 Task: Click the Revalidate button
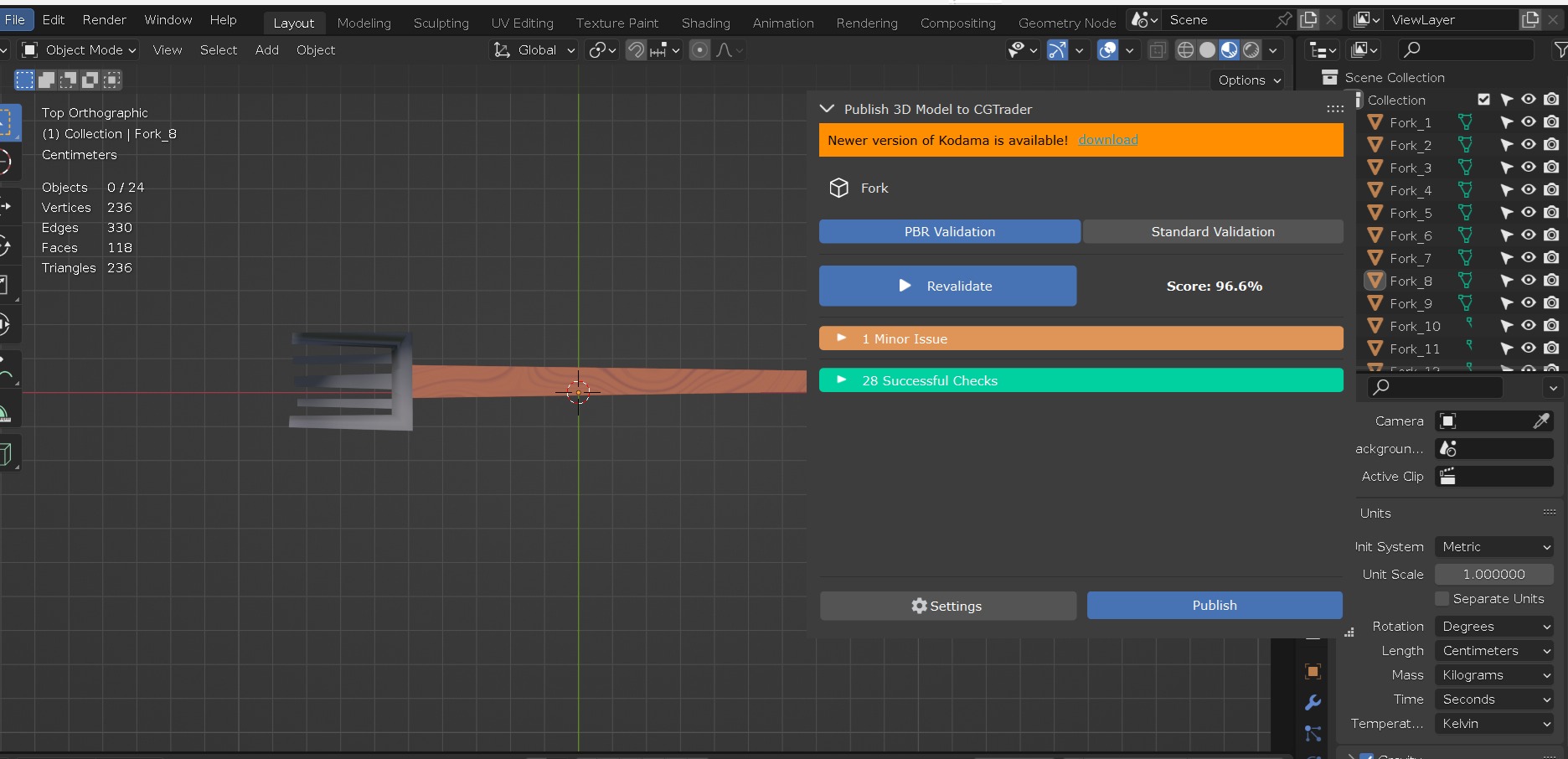coord(947,286)
